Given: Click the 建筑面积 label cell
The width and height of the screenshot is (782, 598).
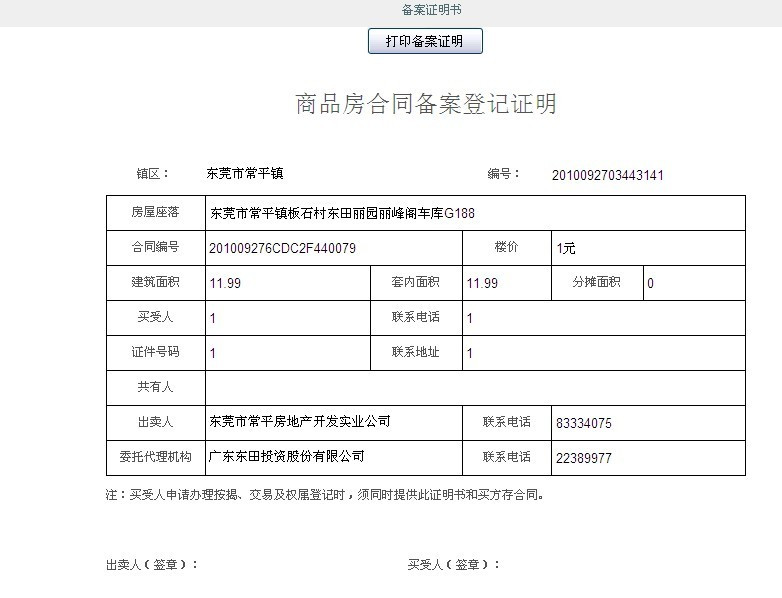Looking at the screenshot, I should point(156,282).
